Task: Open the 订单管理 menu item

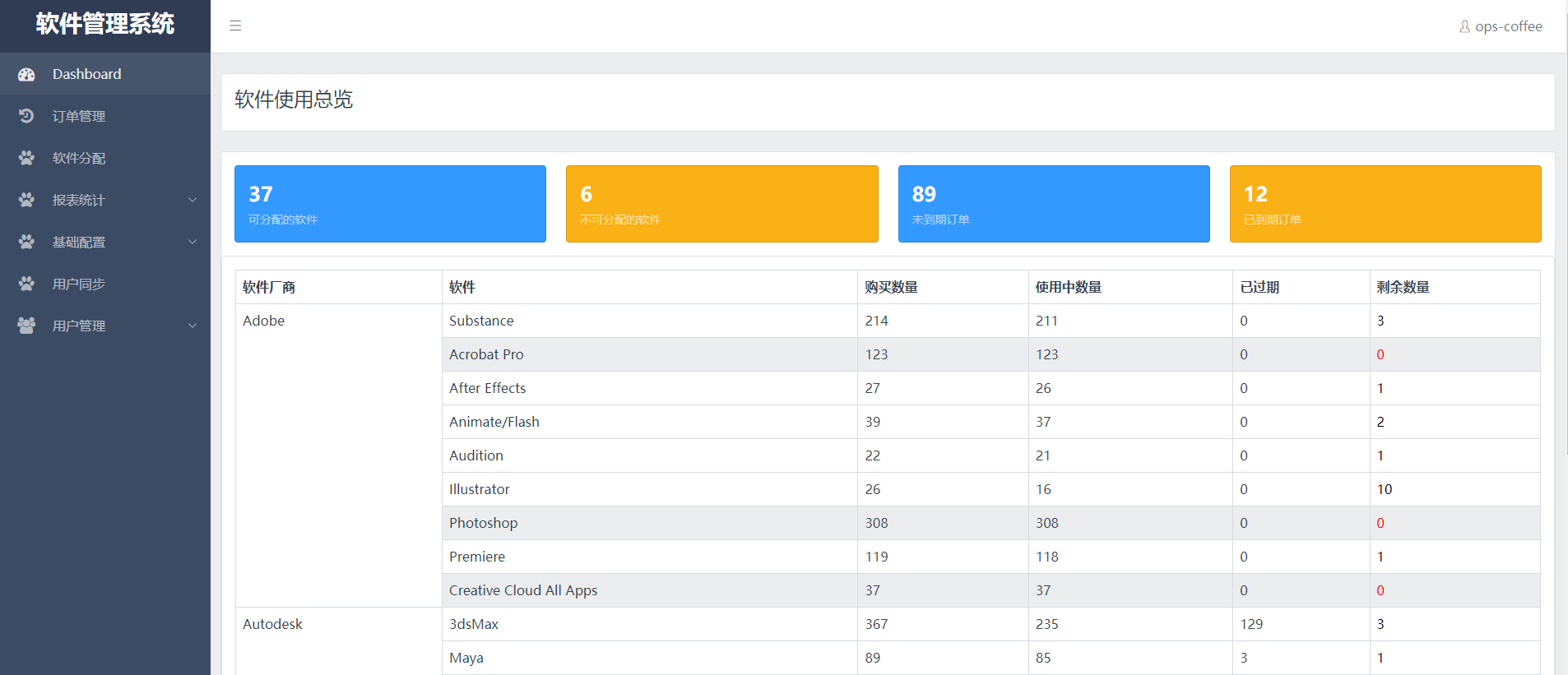Action: [79, 116]
